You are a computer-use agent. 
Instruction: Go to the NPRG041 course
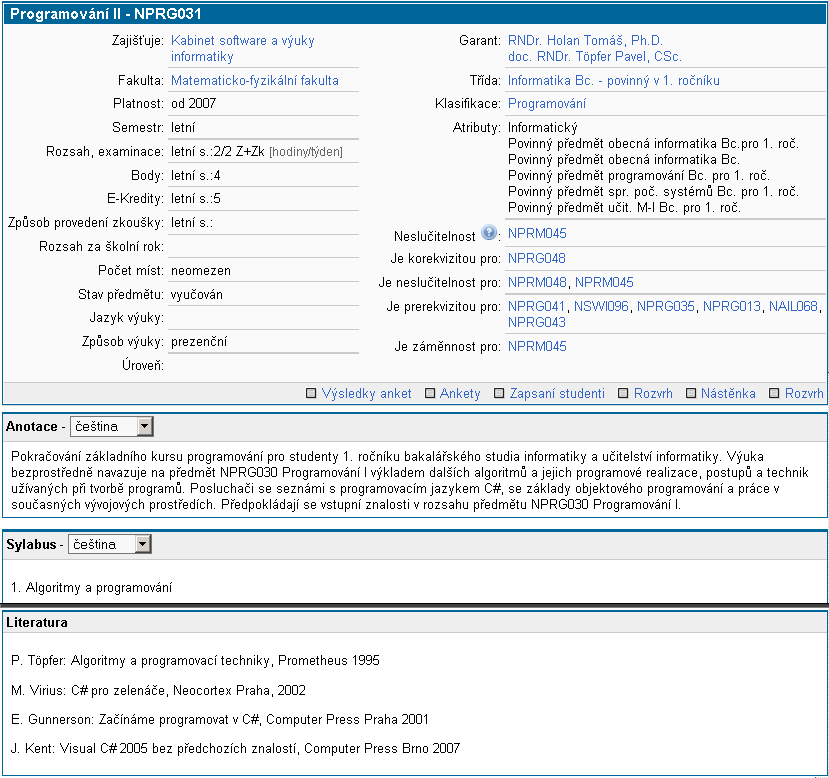[x=537, y=306]
